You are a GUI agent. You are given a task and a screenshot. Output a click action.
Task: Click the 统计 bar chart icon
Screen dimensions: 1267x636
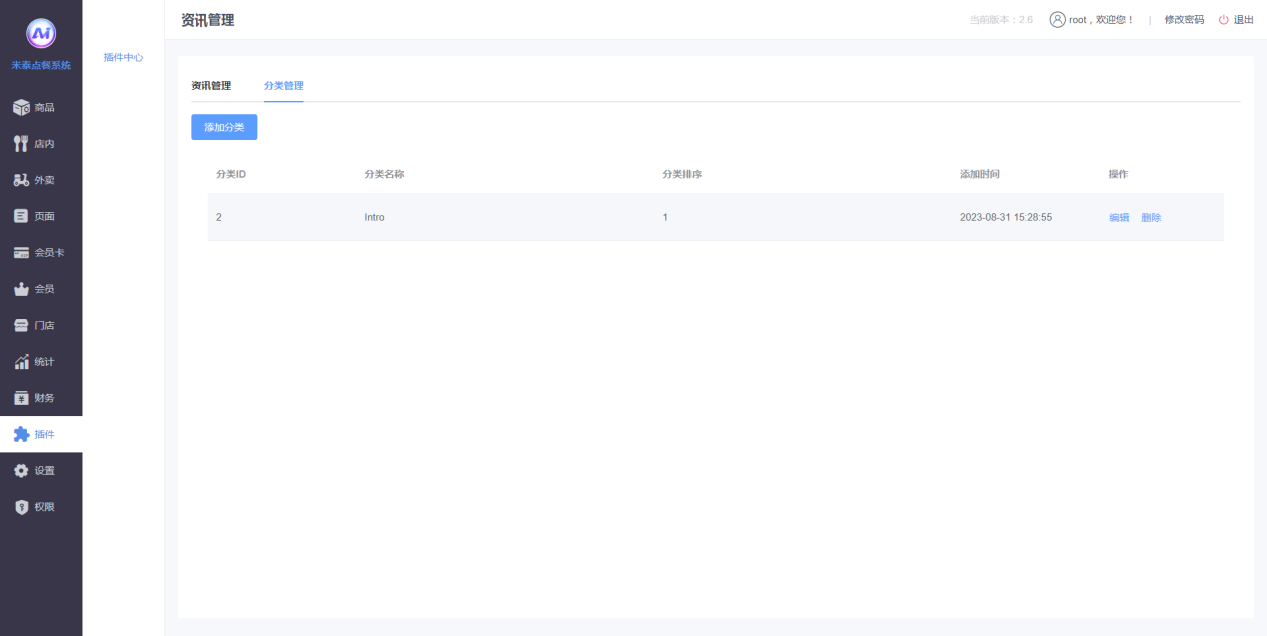[x=21, y=362]
